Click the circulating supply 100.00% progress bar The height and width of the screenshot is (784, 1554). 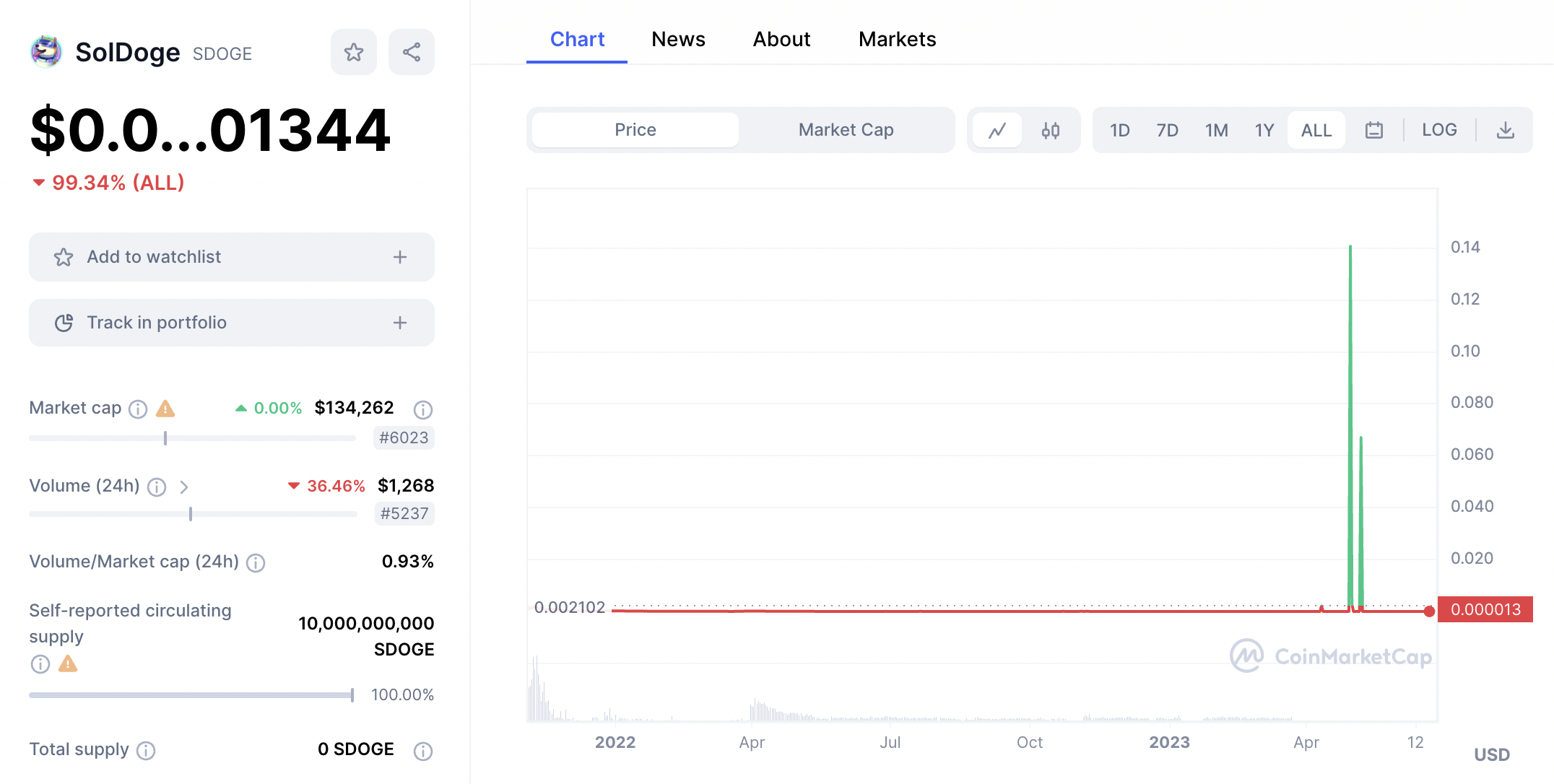[191, 695]
